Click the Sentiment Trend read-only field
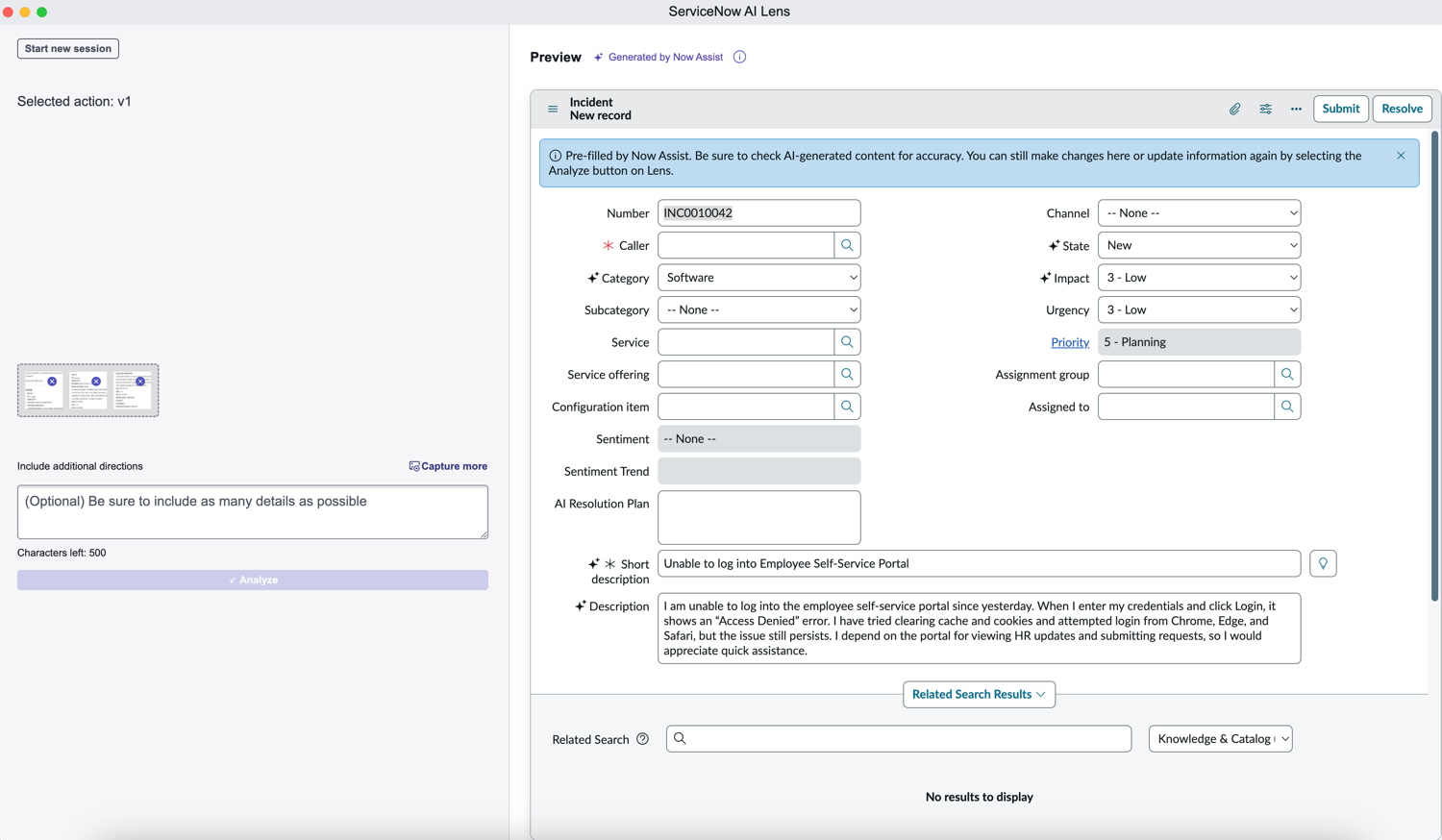The width and height of the screenshot is (1442, 840). tap(758, 471)
